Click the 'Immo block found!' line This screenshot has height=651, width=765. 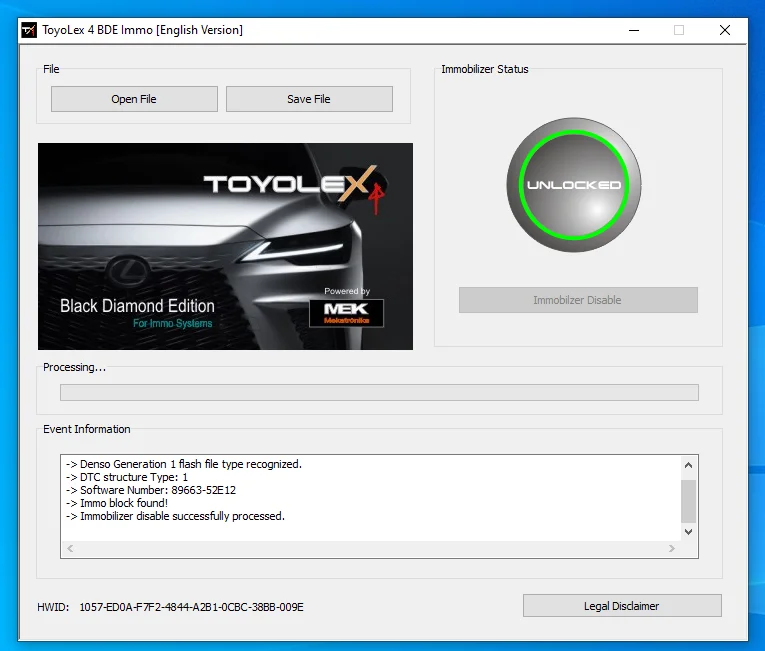coord(117,503)
